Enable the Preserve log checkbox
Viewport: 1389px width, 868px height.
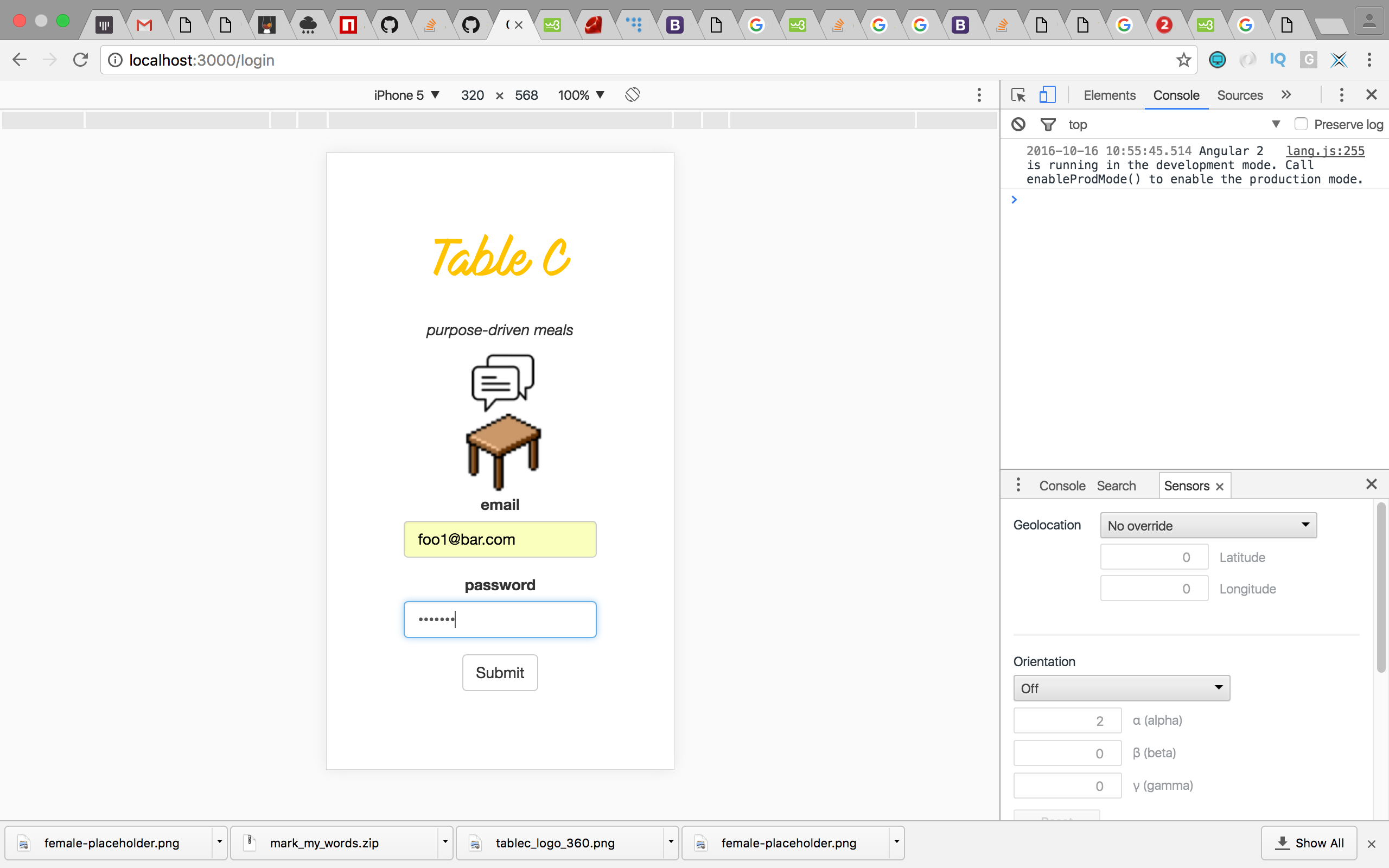[x=1301, y=124]
